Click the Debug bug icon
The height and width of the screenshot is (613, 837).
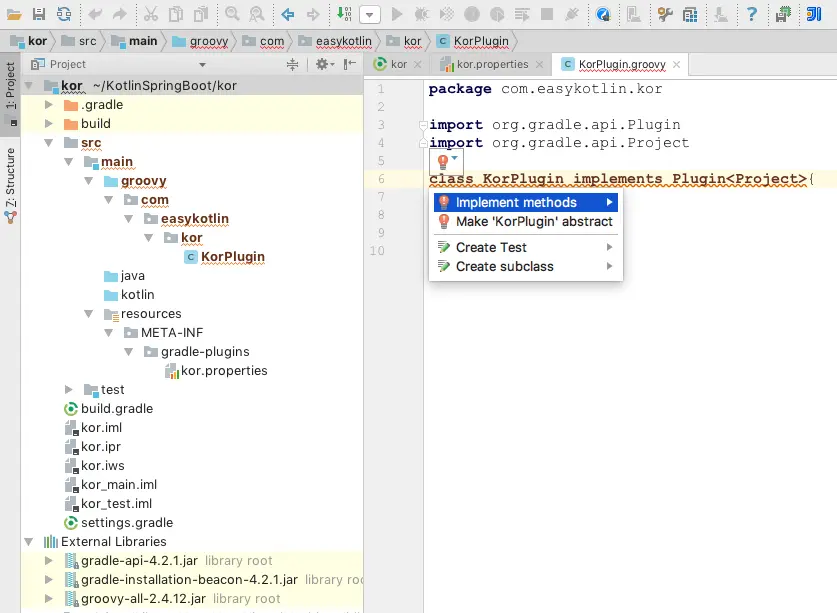coord(422,14)
